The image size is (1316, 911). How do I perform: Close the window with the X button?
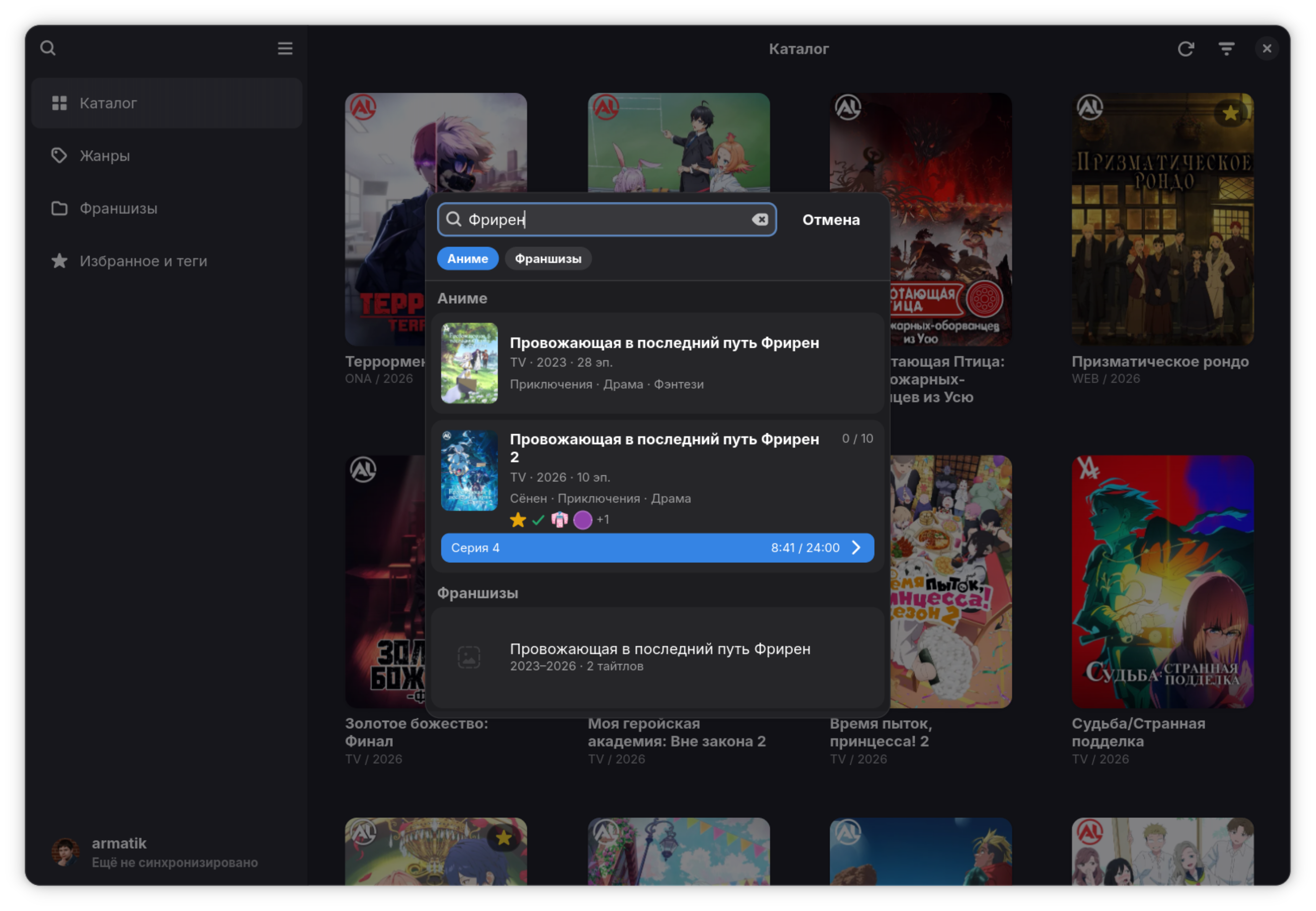(1267, 49)
